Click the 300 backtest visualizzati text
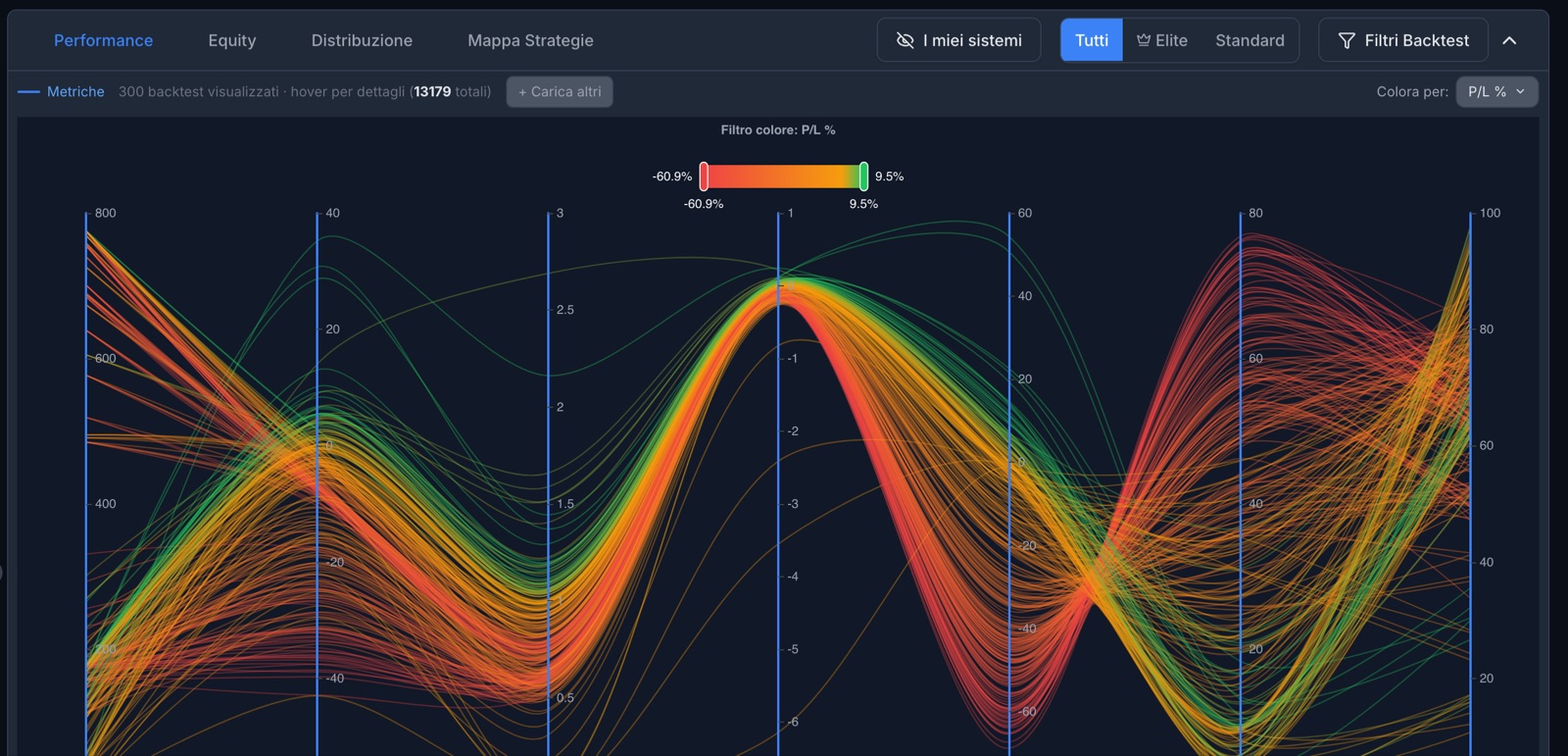Image resolution: width=1568 pixels, height=756 pixels. click(x=199, y=91)
